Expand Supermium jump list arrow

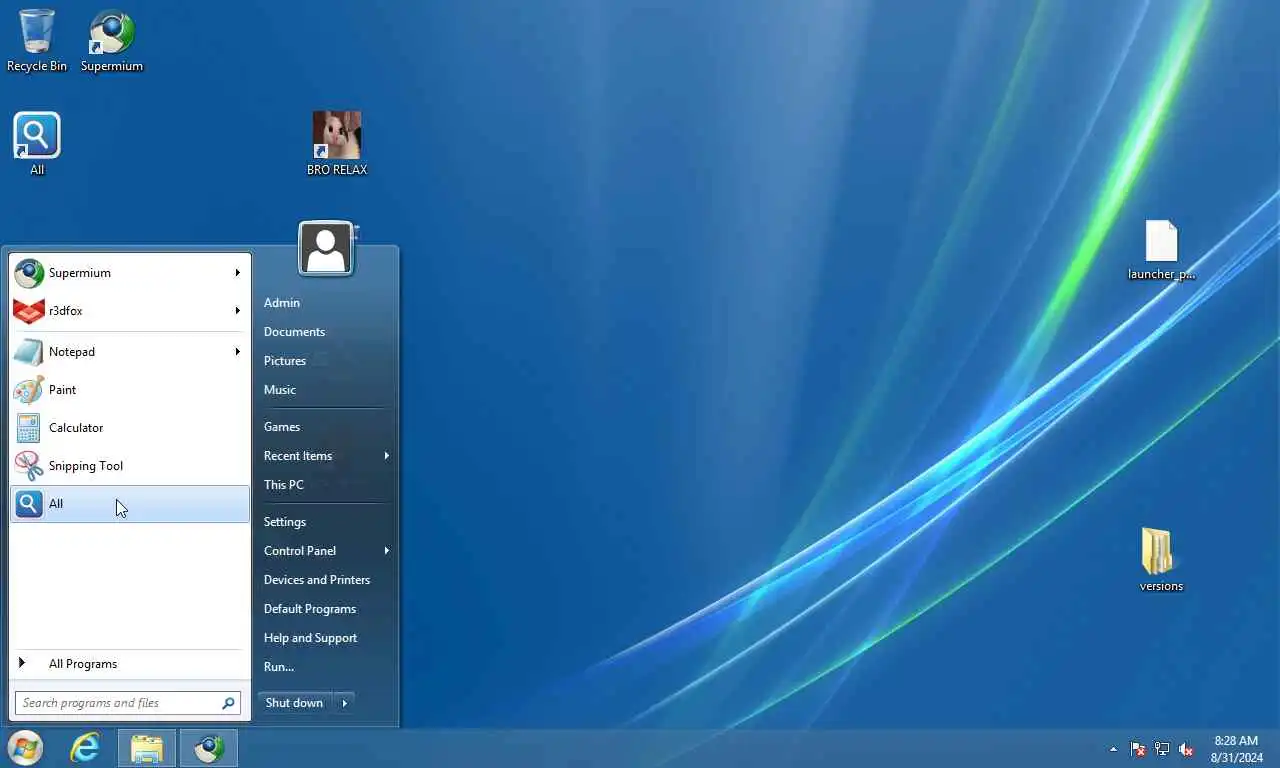pos(238,273)
